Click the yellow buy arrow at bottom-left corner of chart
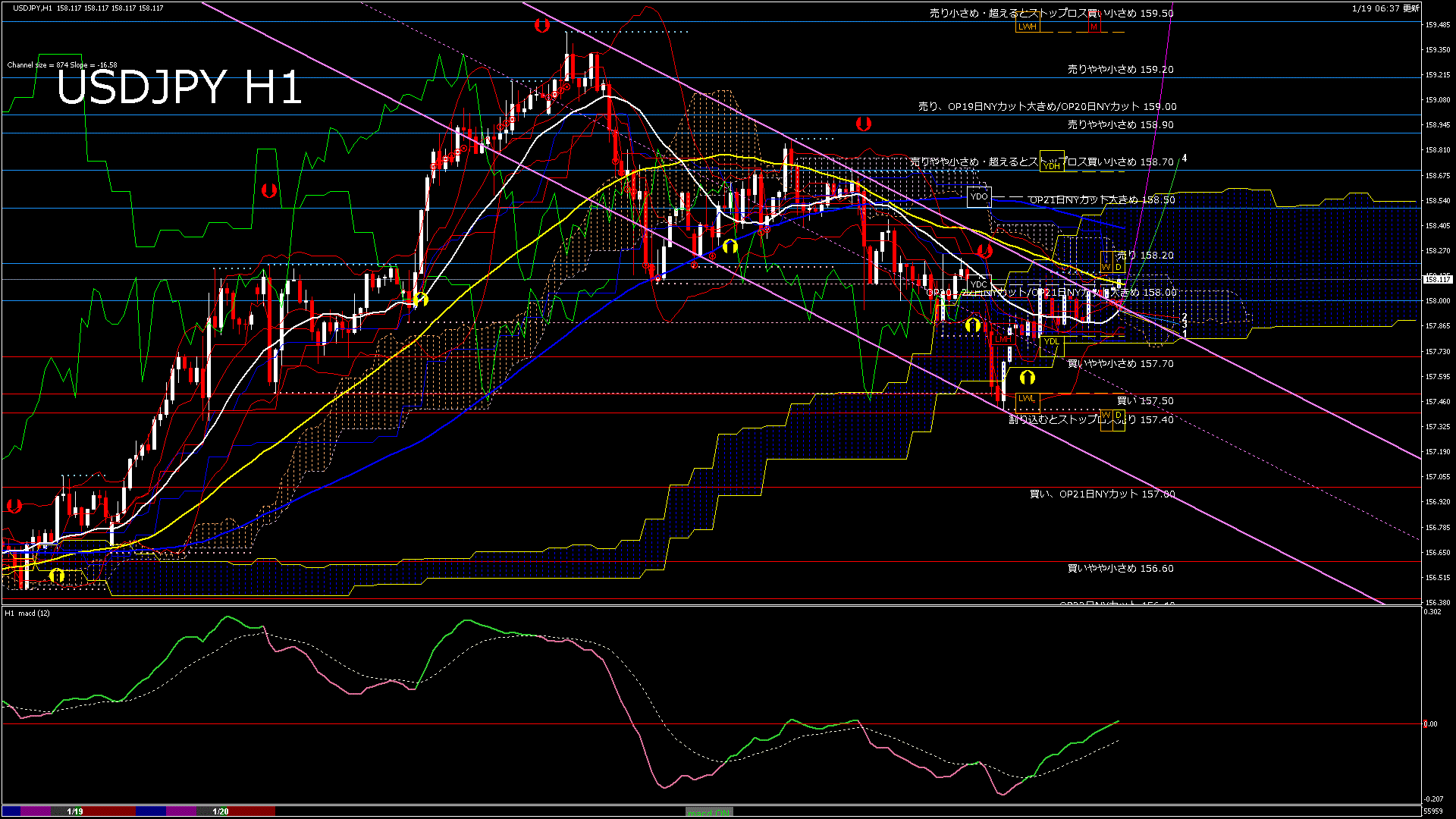1456x819 pixels. (x=57, y=576)
